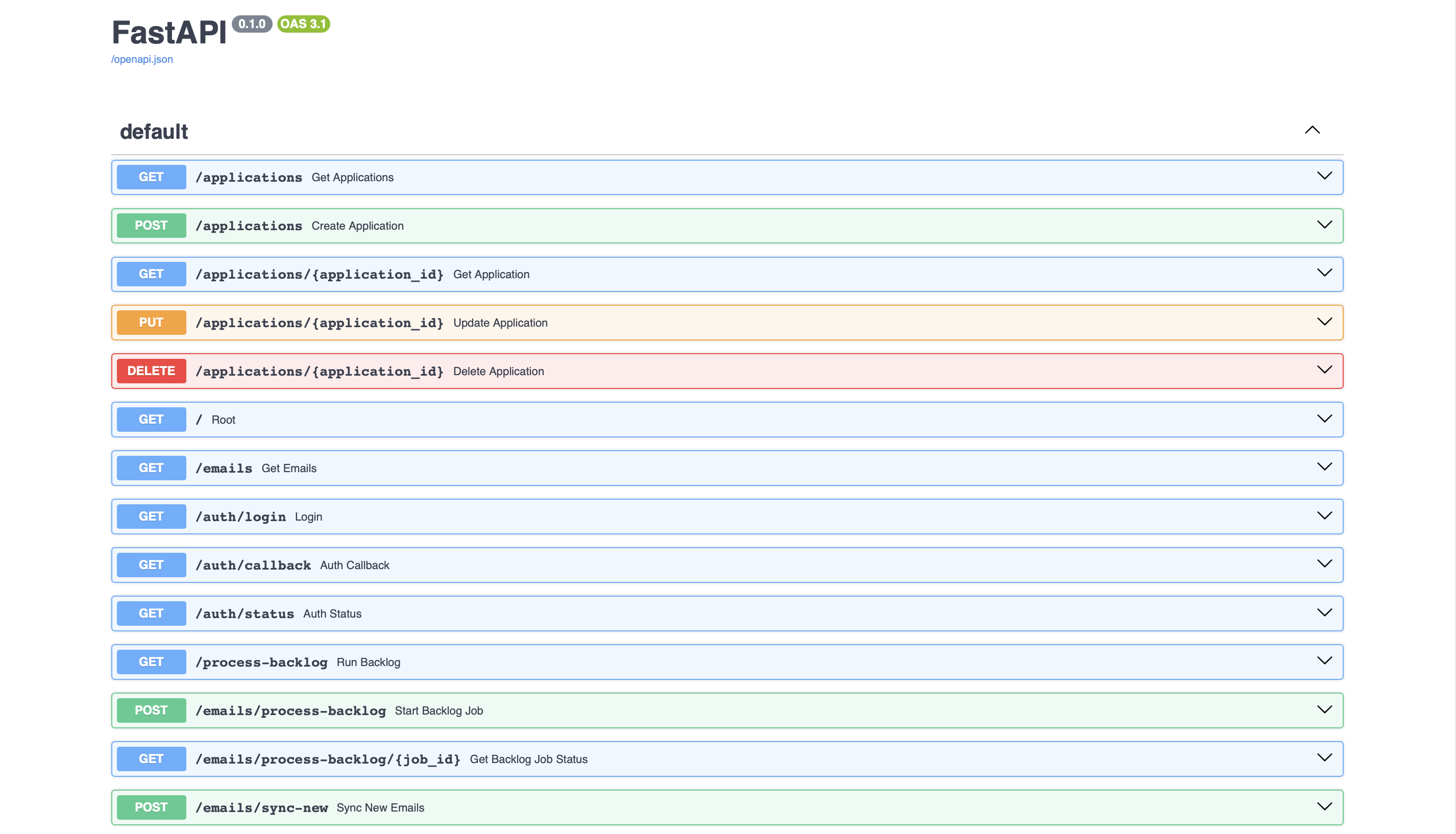Image resolution: width=1456 pixels, height=834 pixels.
Task: Expand chevron for Delete Application row
Action: pyautogui.click(x=1325, y=370)
